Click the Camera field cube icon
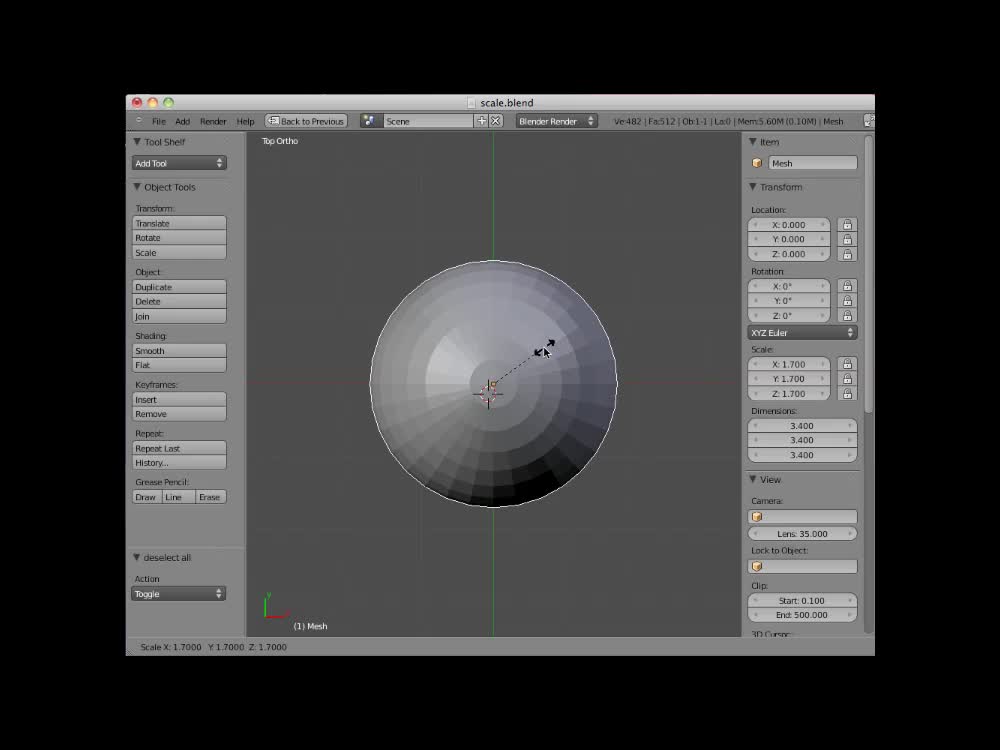Viewport: 1000px width, 750px height. coord(757,517)
